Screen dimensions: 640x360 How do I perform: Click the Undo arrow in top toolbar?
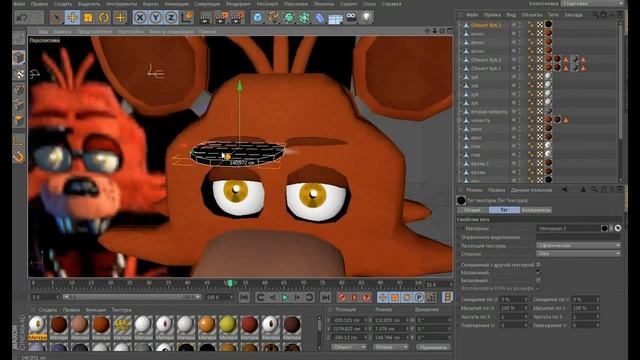22,18
